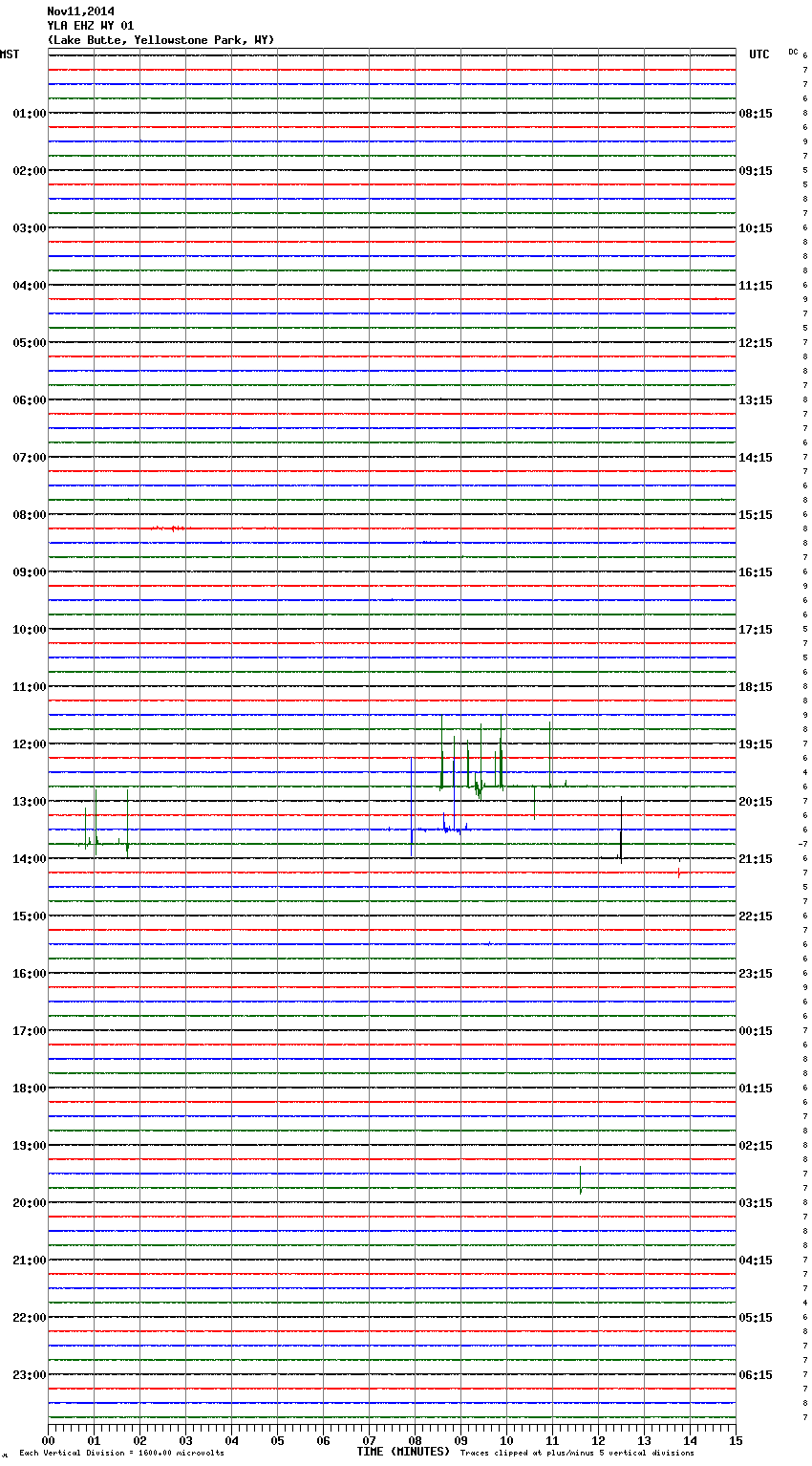The image size is (812, 1466).
Task: Click the tall black spike on the 14:00 trace
Action: [621, 830]
